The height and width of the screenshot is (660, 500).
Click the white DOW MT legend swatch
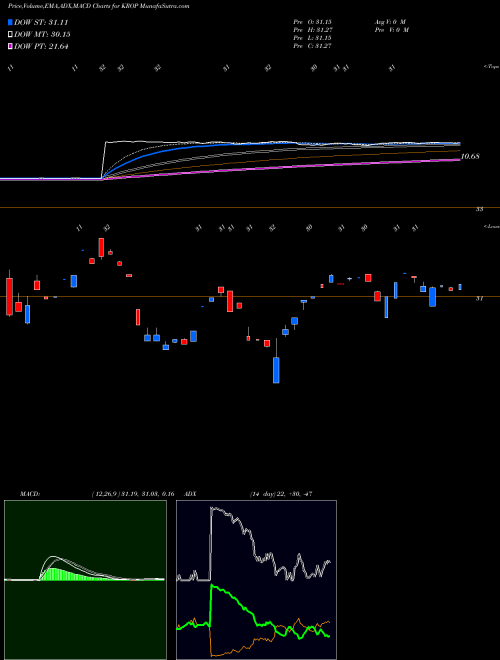(x=11, y=35)
